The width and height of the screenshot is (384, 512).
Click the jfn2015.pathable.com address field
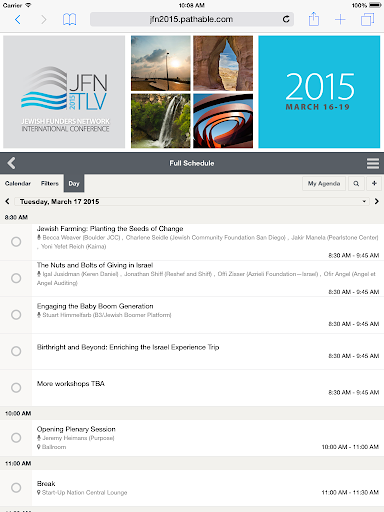coord(192,19)
